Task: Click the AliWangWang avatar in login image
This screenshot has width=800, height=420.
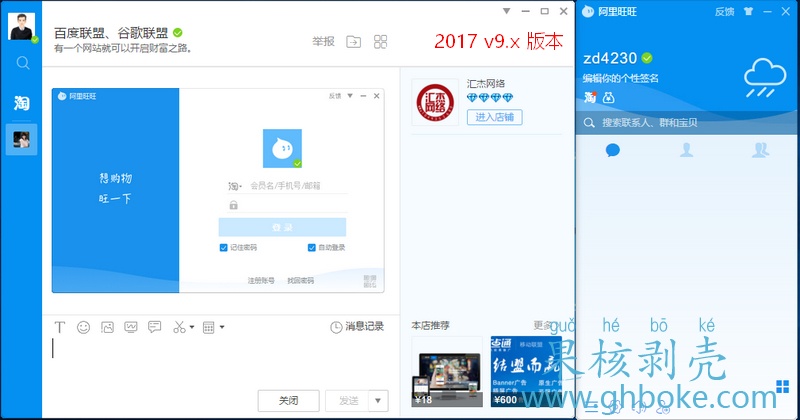Action: tap(282, 149)
